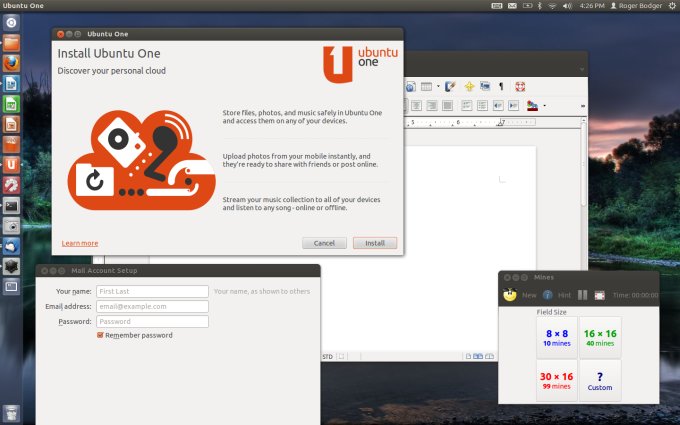Click the Password field in Mail Setup
Image resolution: width=680 pixels, height=425 pixels.
152,321
